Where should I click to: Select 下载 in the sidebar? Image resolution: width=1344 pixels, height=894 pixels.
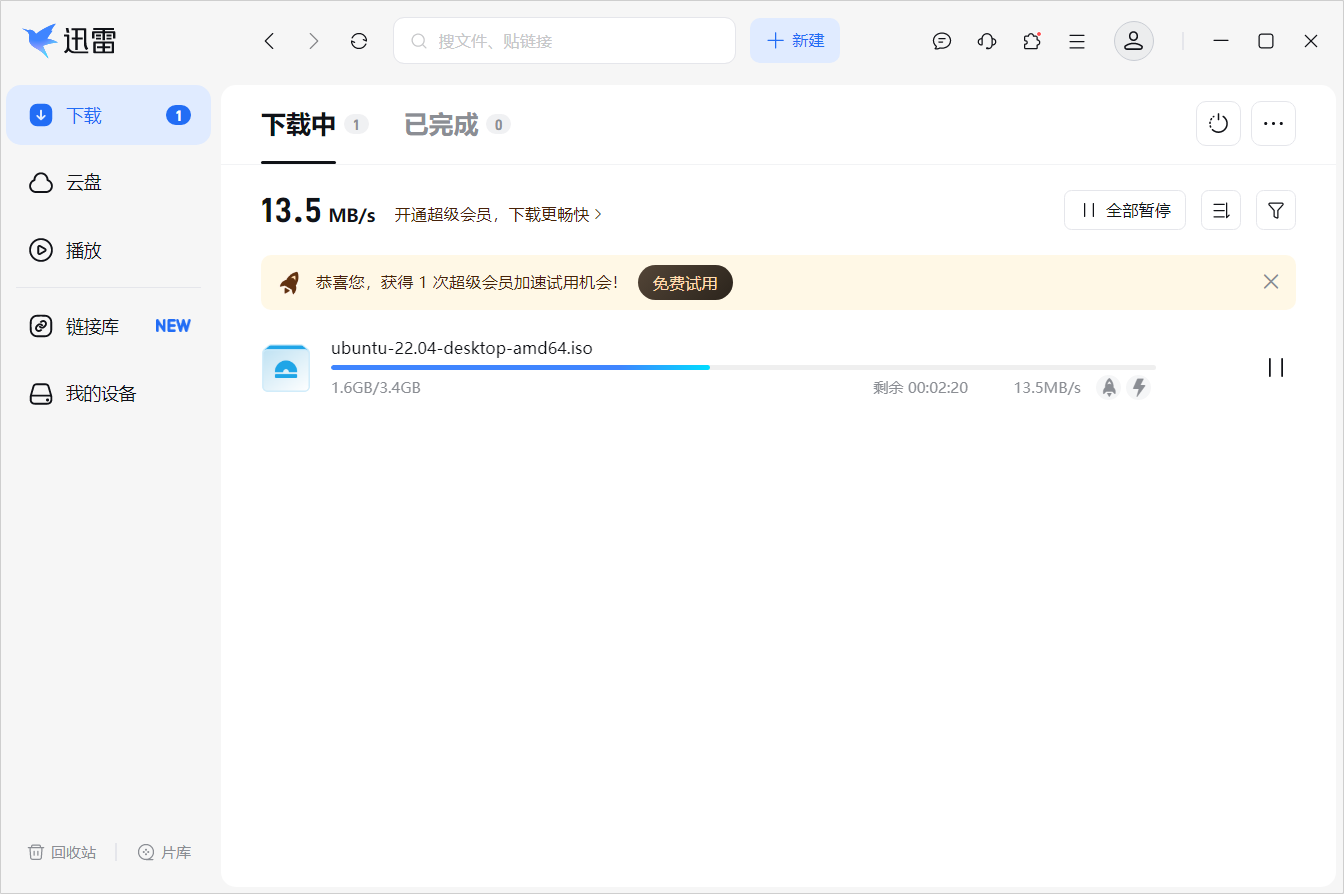coord(108,115)
